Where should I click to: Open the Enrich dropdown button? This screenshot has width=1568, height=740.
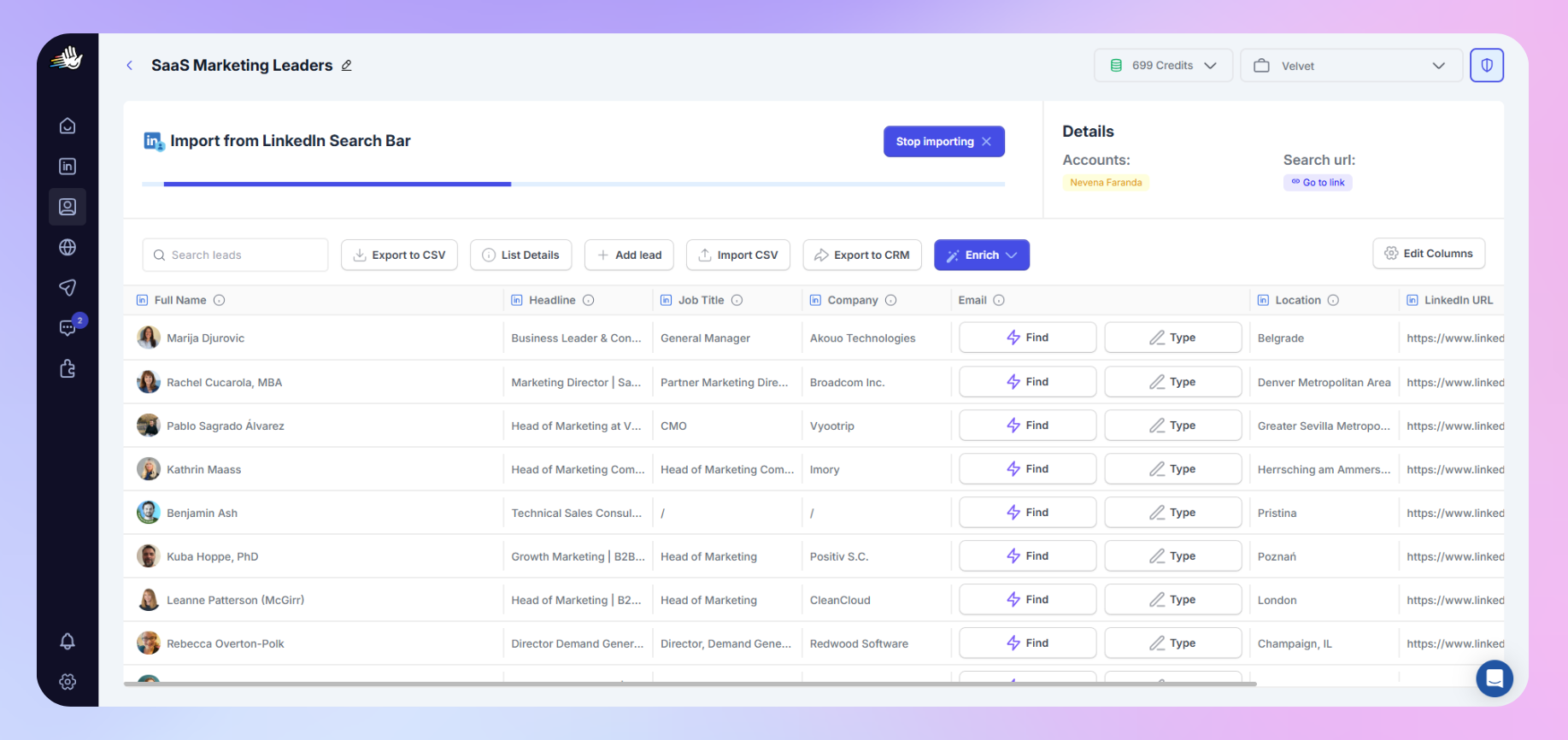pyautogui.click(x=982, y=255)
